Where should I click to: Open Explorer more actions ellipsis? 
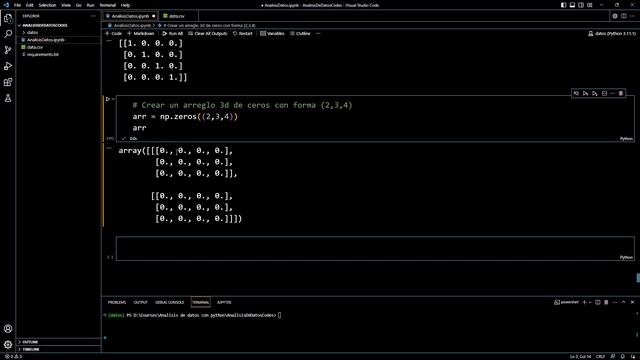pyautogui.click(x=93, y=16)
